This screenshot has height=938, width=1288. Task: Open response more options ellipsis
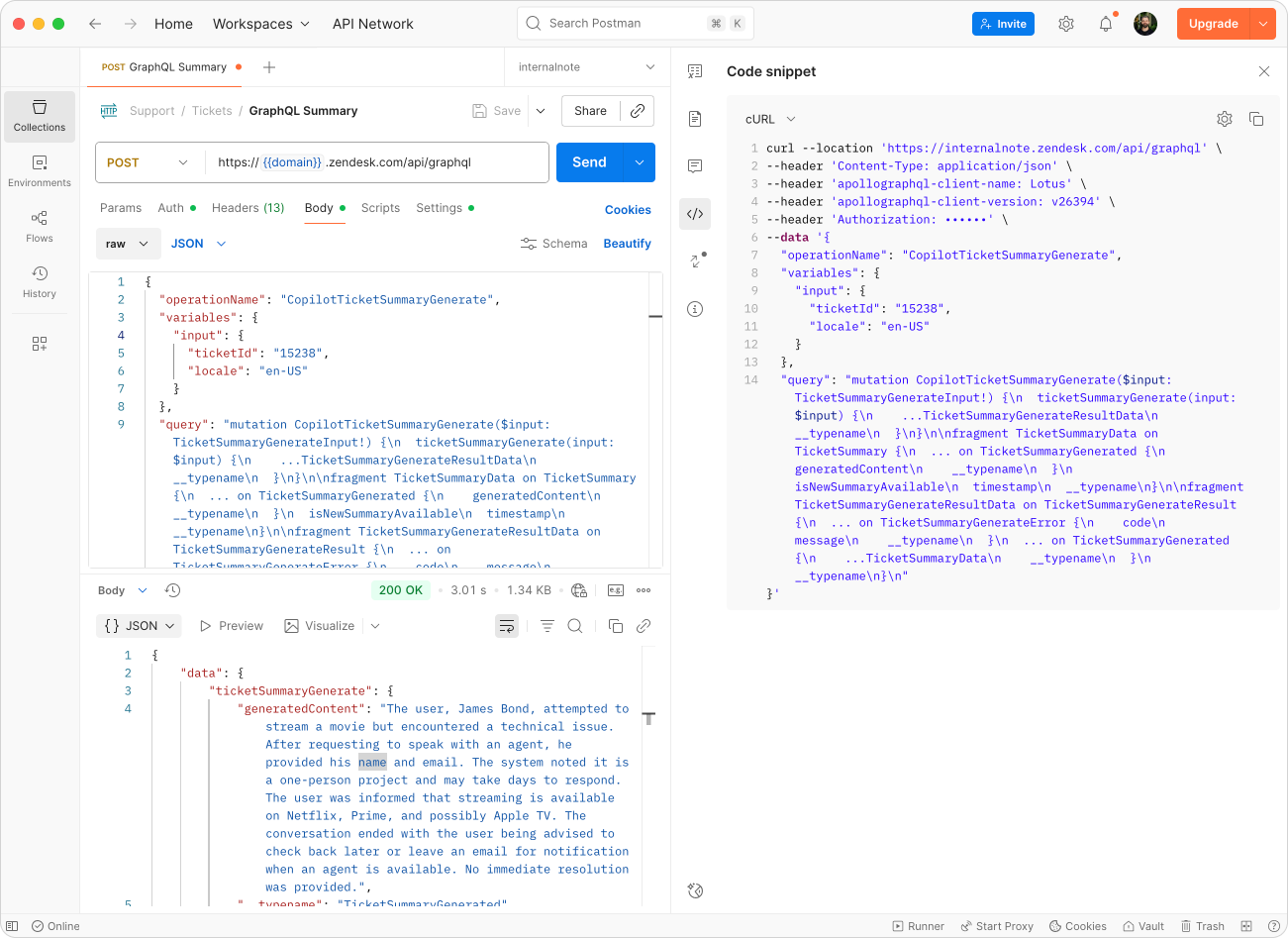(644, 590)
